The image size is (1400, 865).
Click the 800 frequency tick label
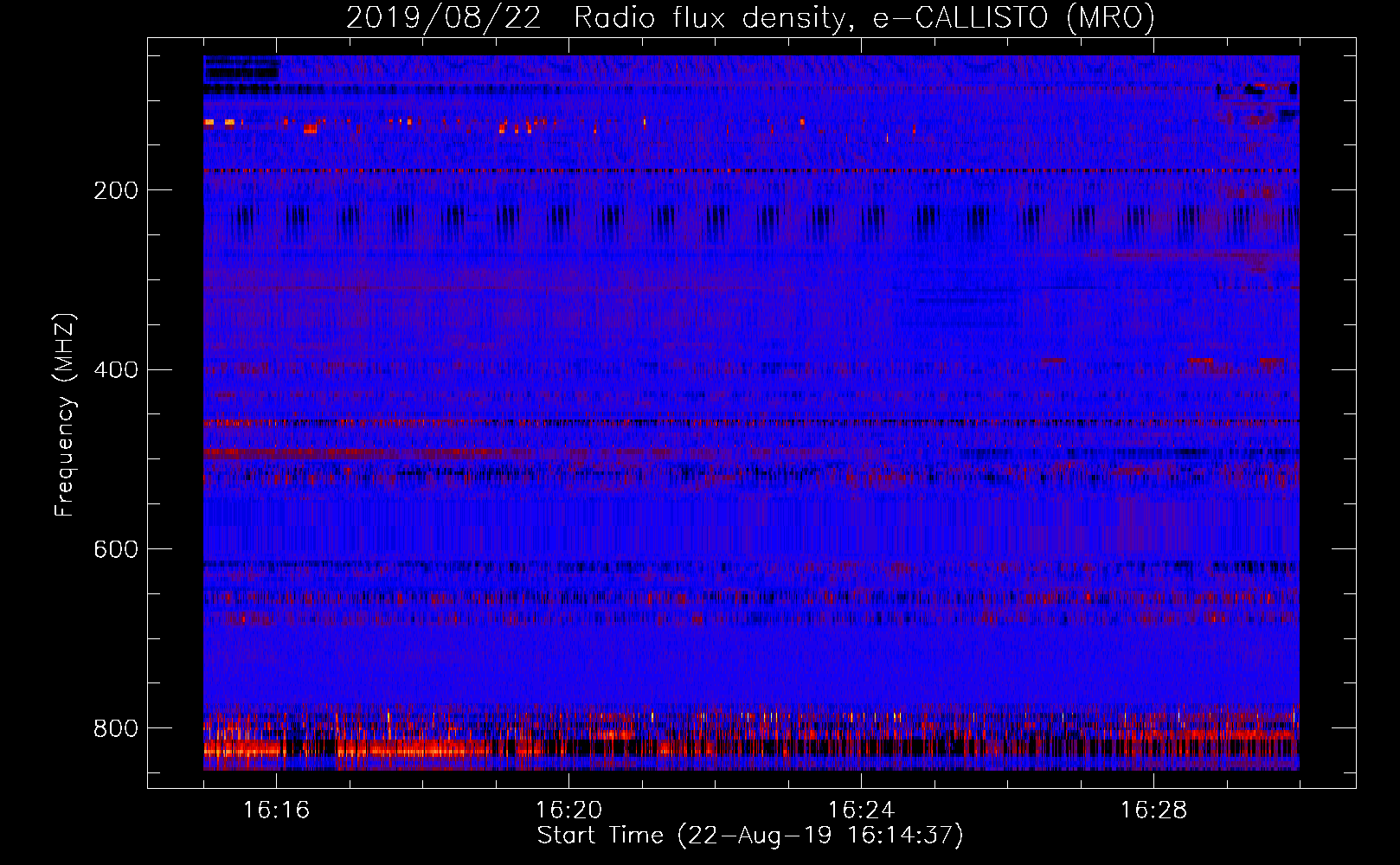[116, 728]
